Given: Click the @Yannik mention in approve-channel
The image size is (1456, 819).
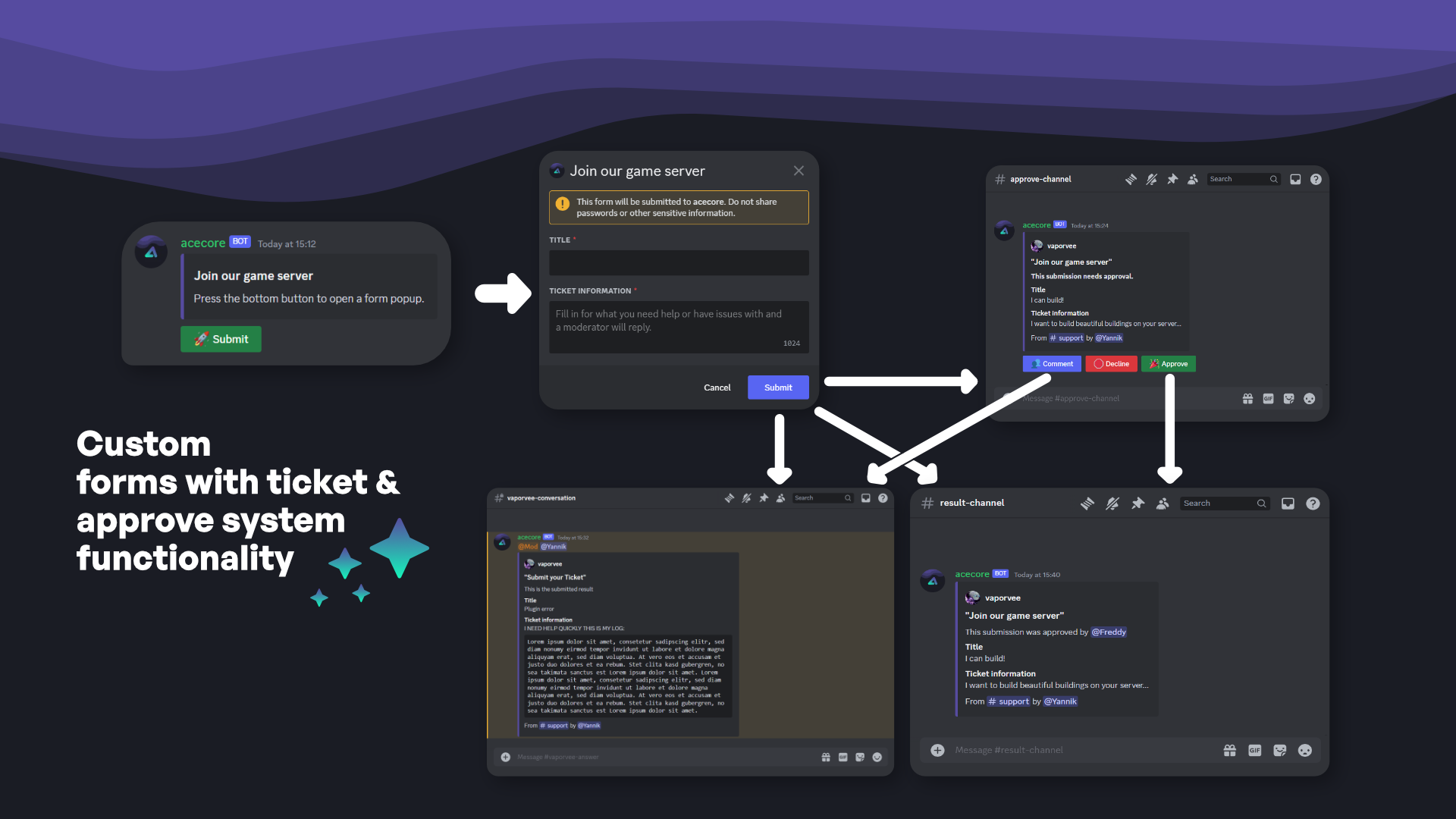Looking at the screenshot, I should pos(1109,338).
